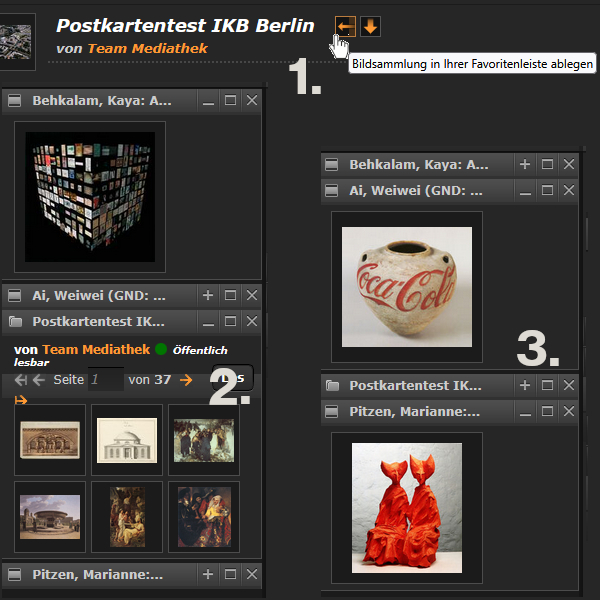Close the collapsed Pitzen, Marianne panel

point(252,574)
